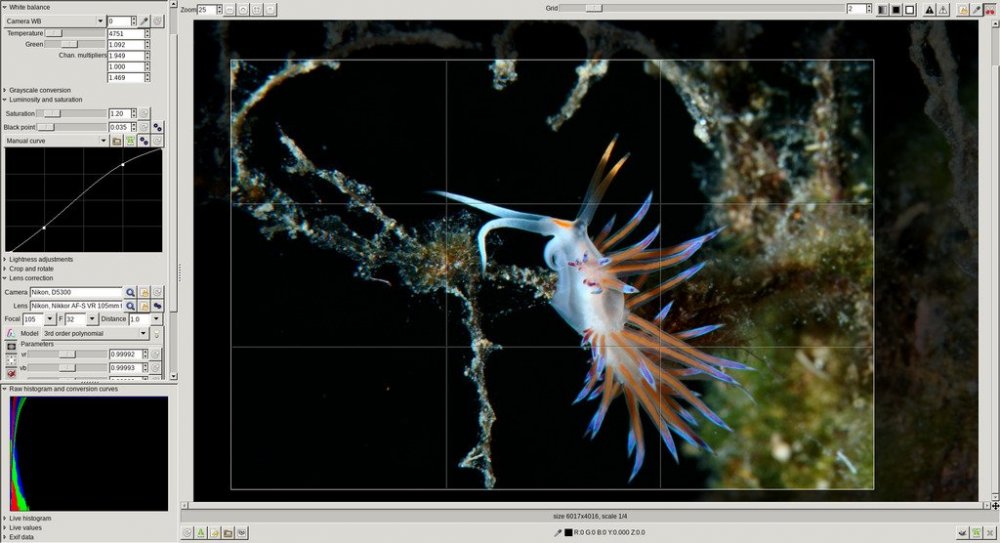Select the white frame icon in top toolbar

910,10
